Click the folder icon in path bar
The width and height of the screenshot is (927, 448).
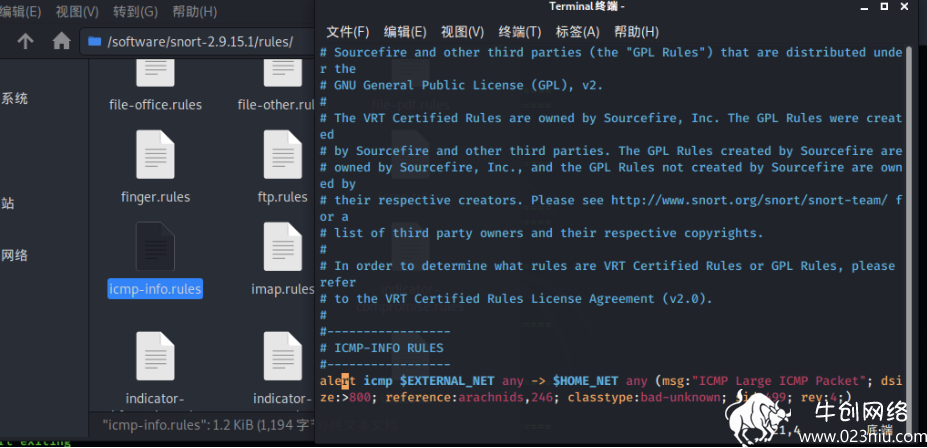(x=94, y=41)
